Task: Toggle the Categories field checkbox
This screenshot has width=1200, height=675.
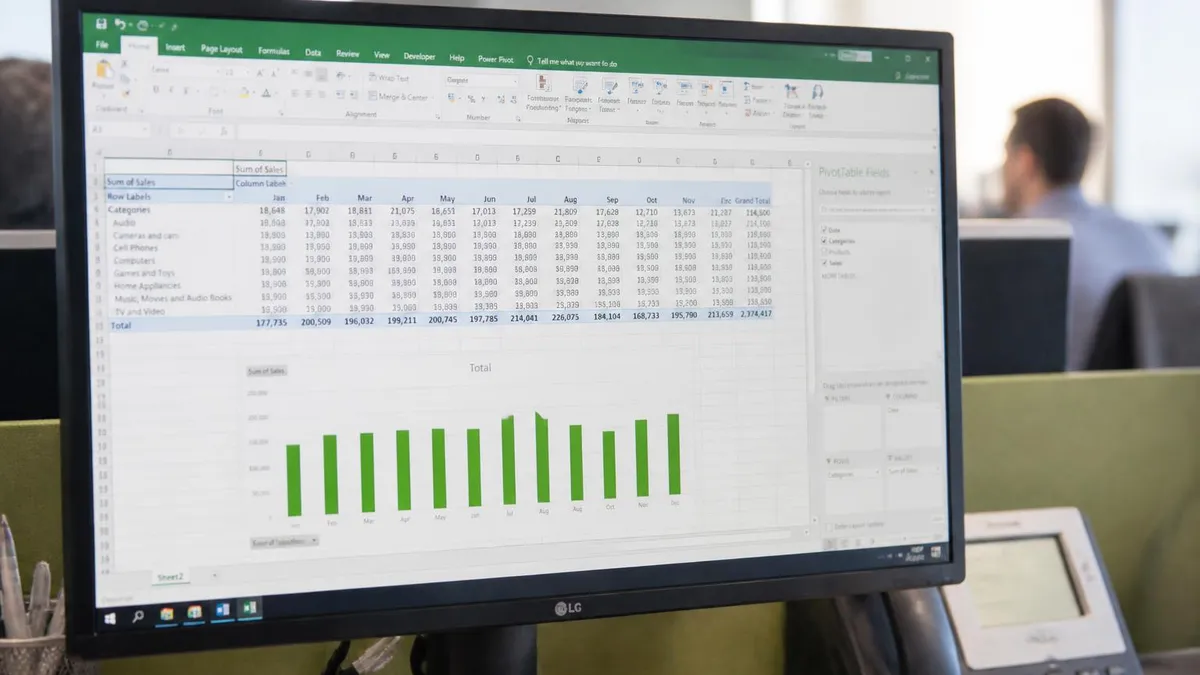Action: (824, 240)
